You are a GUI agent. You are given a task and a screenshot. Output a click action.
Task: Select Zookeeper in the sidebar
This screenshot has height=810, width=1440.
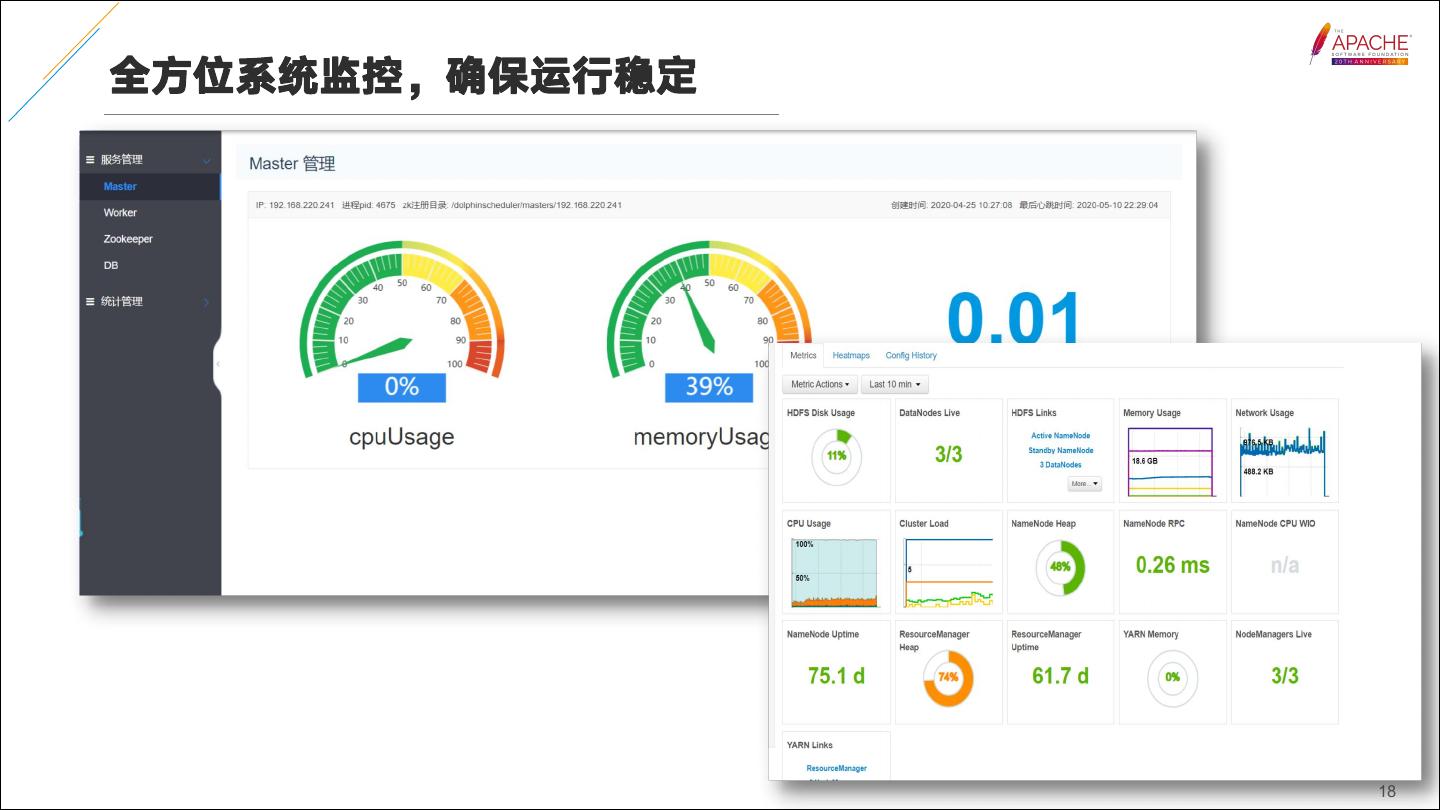tap(128, 239)
